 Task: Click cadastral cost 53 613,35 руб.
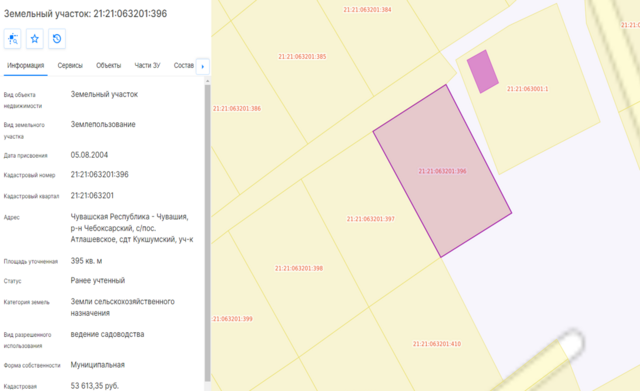tap(95, 386)
